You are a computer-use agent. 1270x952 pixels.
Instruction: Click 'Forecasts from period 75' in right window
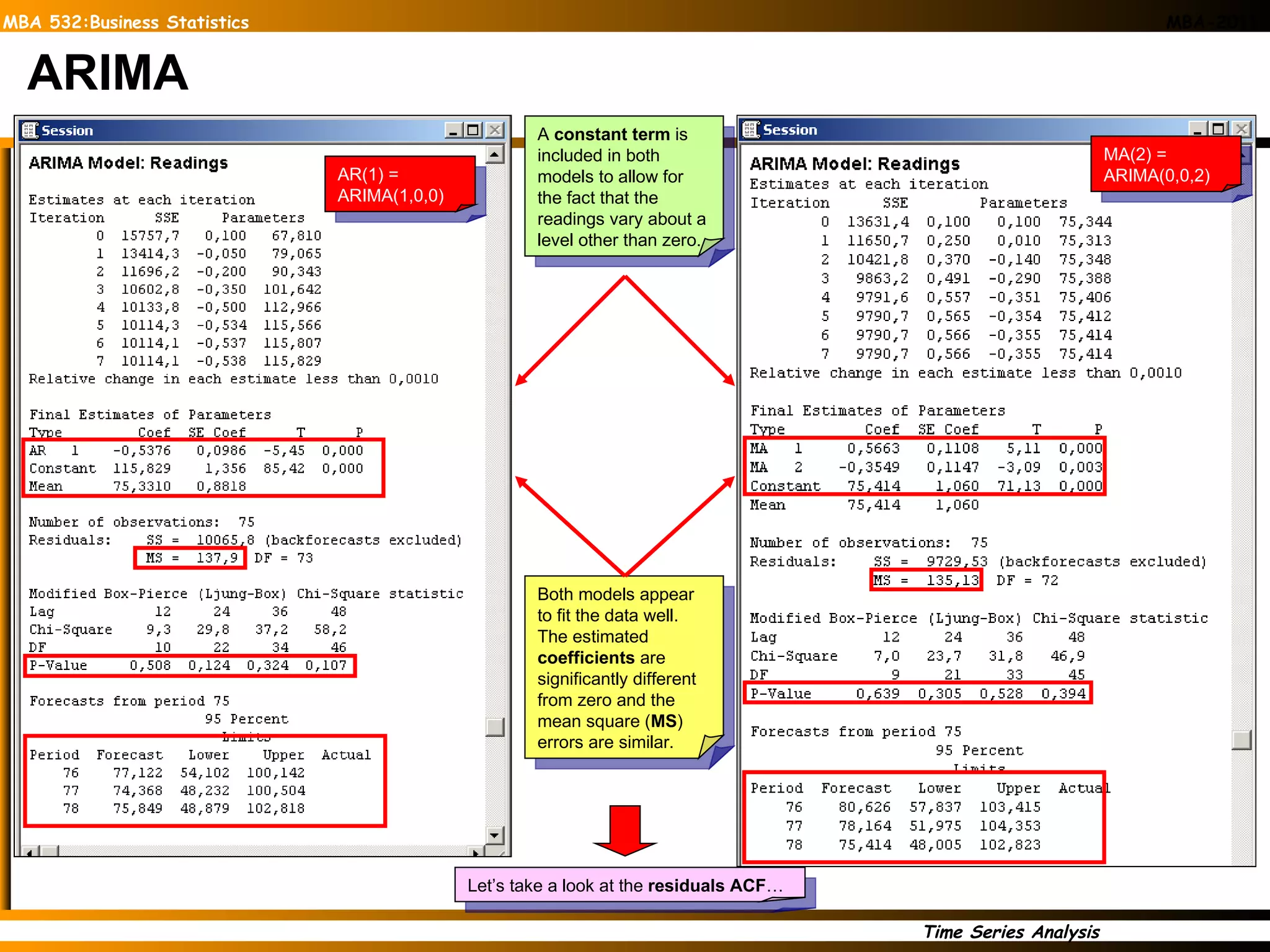(856, 732)
